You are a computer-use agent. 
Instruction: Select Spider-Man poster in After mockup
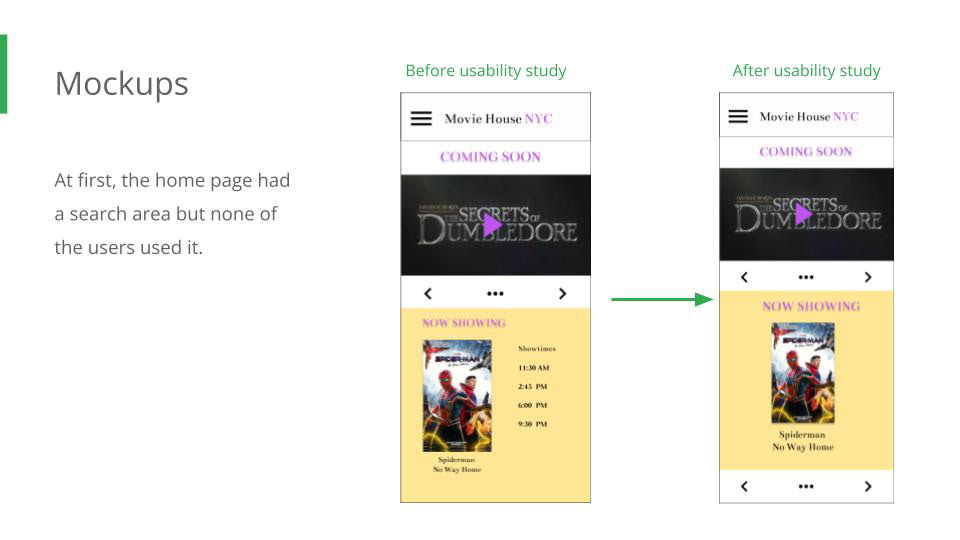click(803, 373)
